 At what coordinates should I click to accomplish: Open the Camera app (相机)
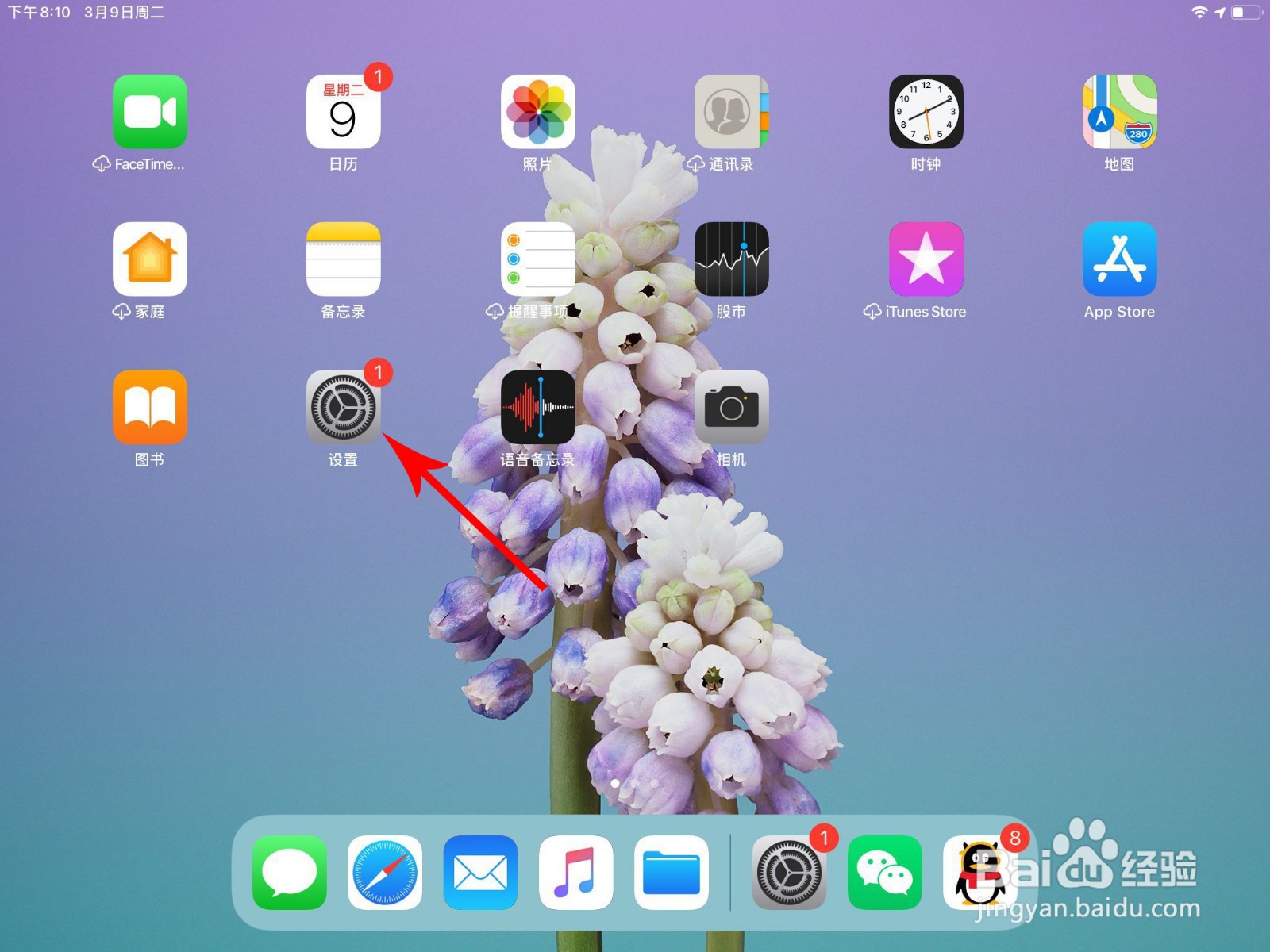tap(731, 407)
